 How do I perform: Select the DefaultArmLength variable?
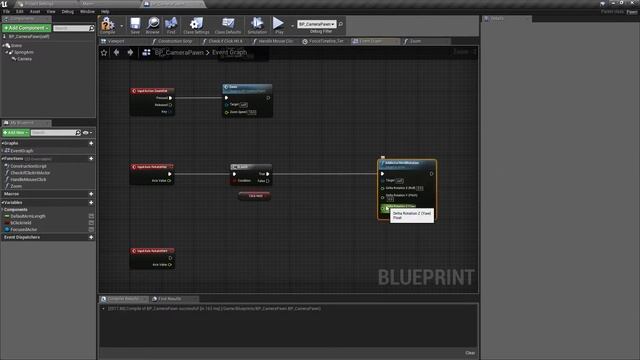click(x=28, y=216)
